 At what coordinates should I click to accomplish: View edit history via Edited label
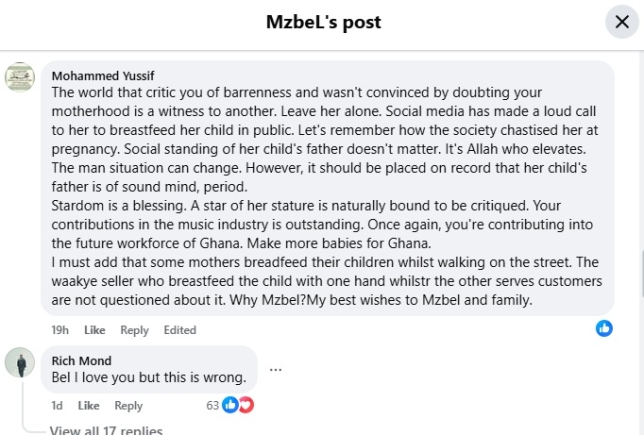tap(180, 330)
